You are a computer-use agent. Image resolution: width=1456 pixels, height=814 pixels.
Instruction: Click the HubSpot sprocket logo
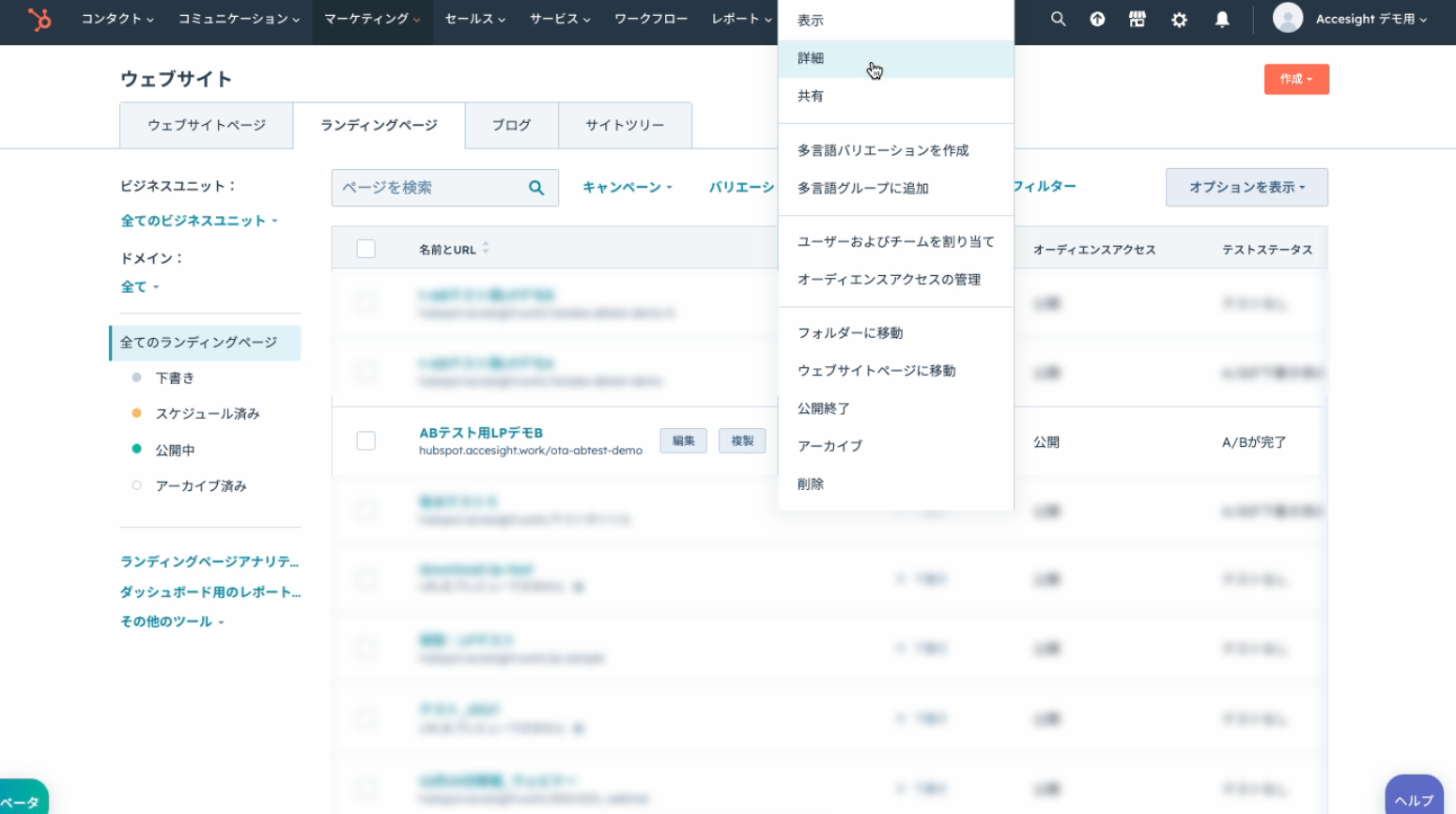click(x=39, y=19)
